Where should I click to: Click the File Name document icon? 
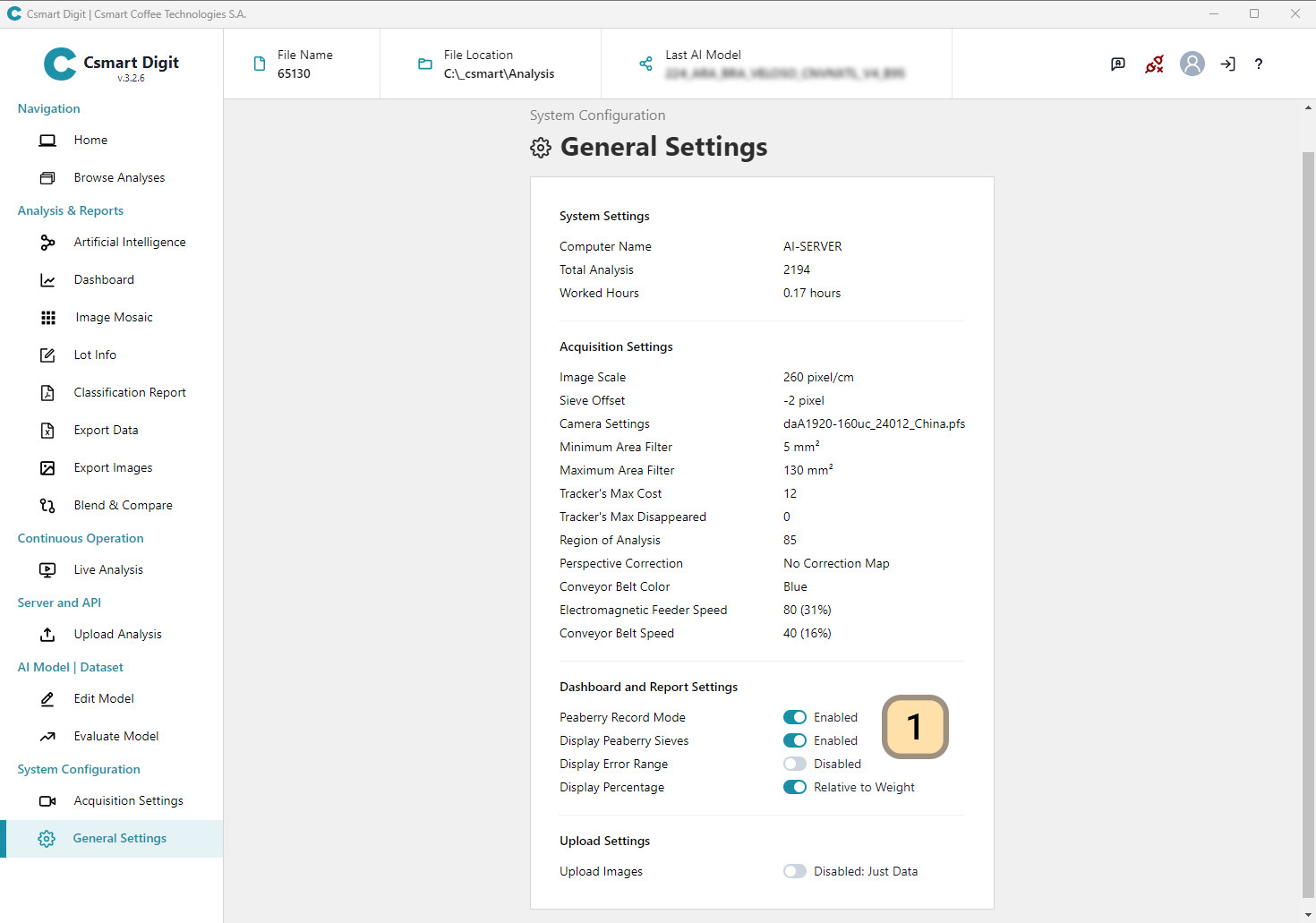tap(260, 64)
